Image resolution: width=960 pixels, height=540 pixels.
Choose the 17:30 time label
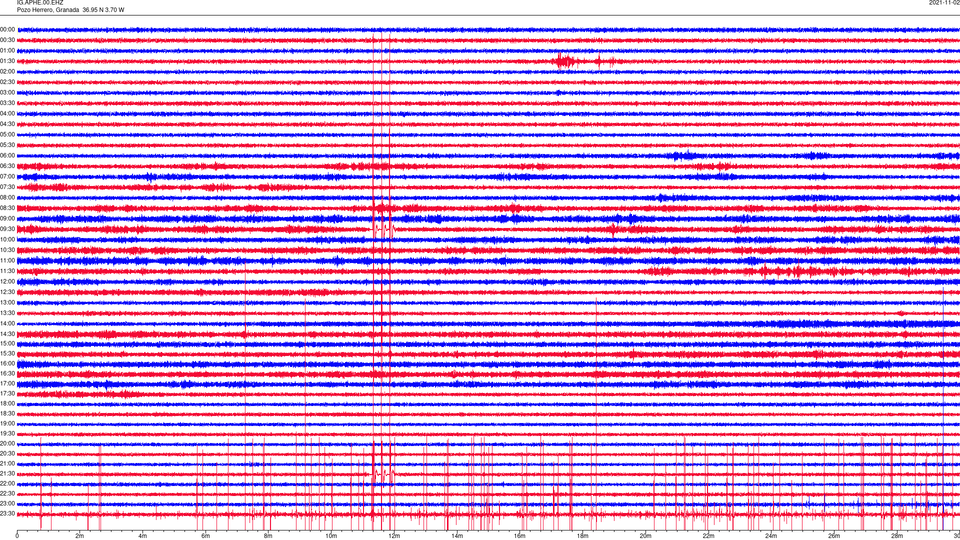pyautogui.click(x=8, y=394)
